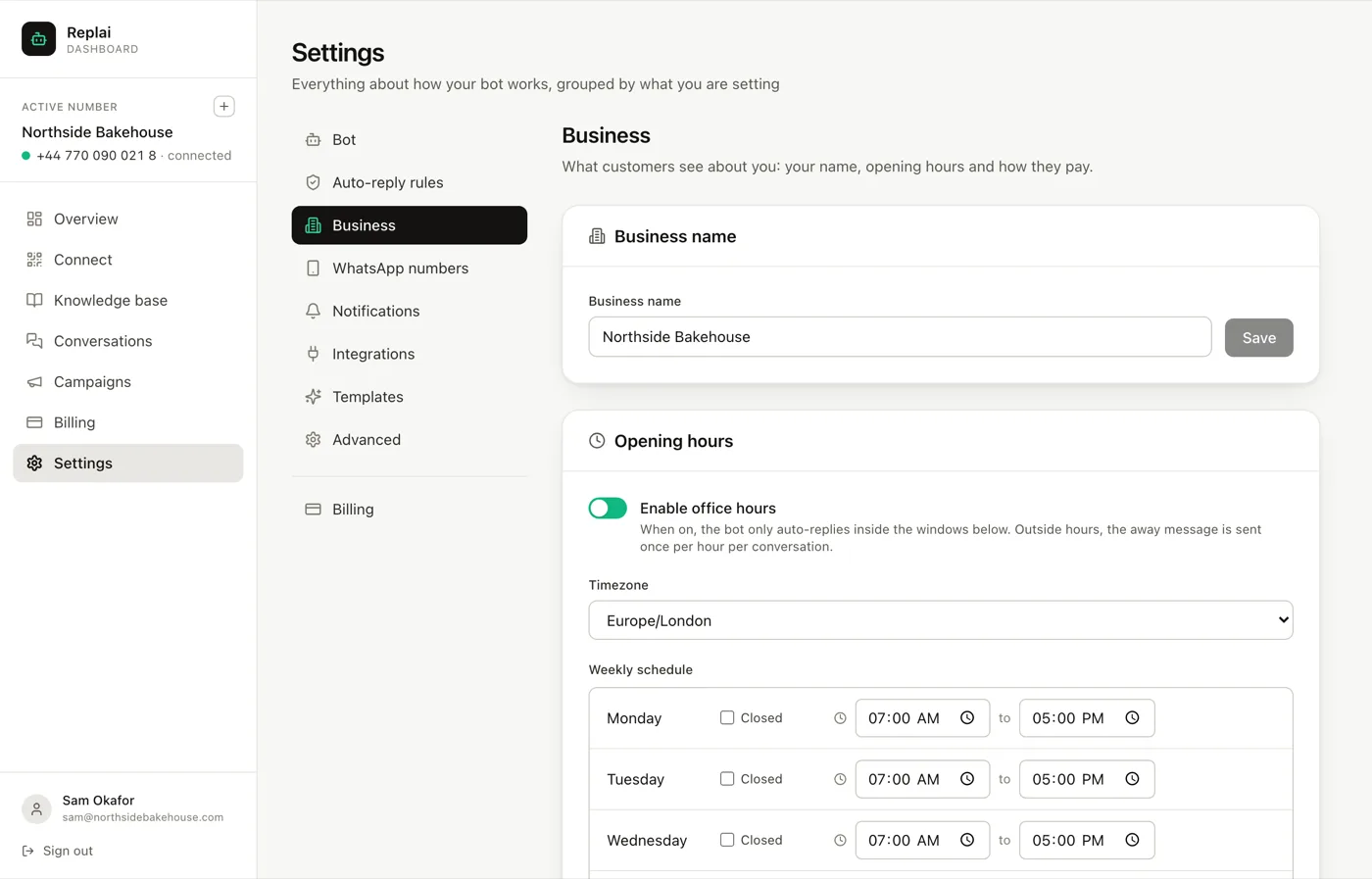Toggle the Enable office hours switch
The height and width of the screenshot is (879, 1372).
(x=608, y=508)
